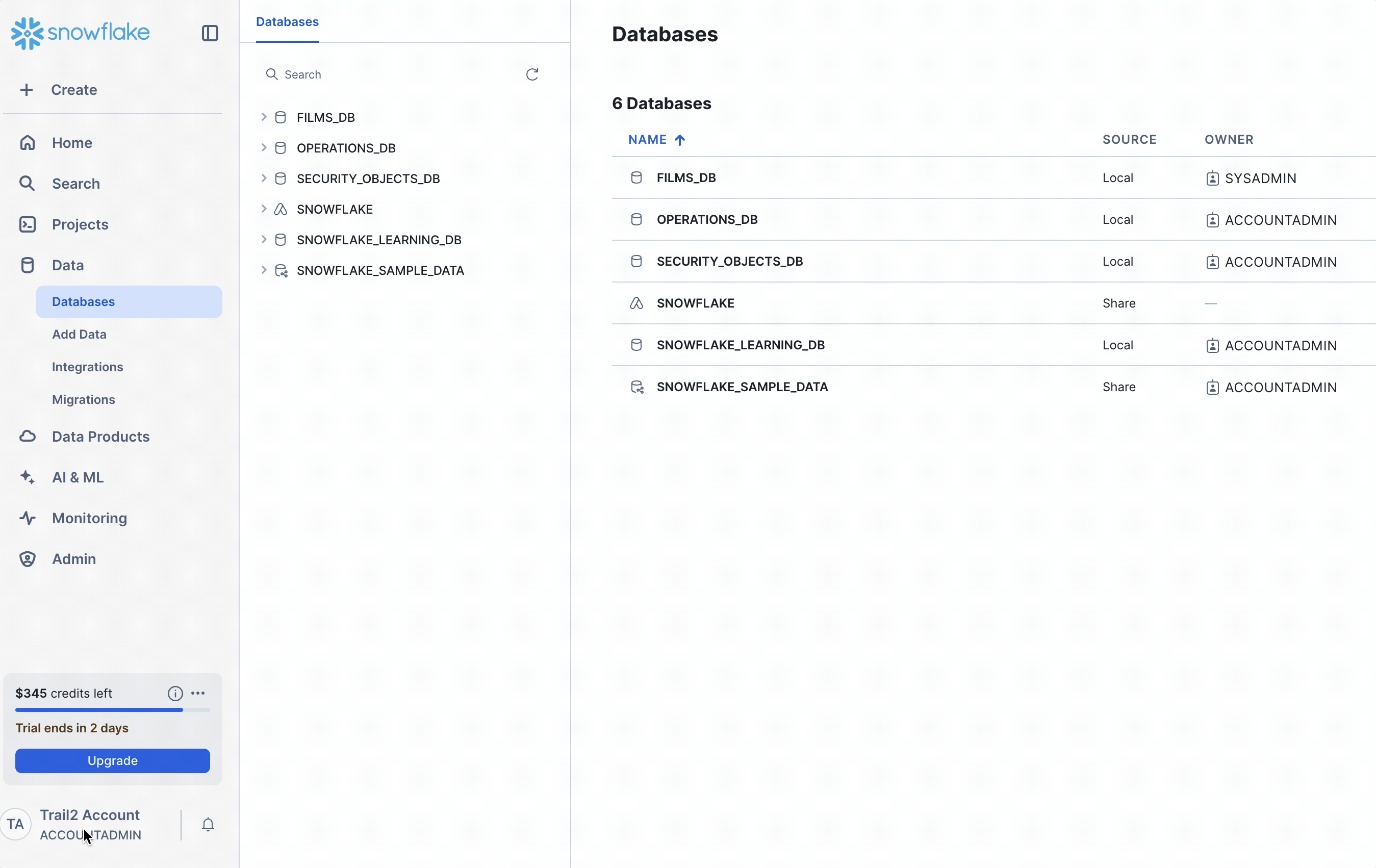Viewport: 1376px width, 868px height.
Task: Click the SYSADMIN role icon in table
Action: click(1212, 178)
